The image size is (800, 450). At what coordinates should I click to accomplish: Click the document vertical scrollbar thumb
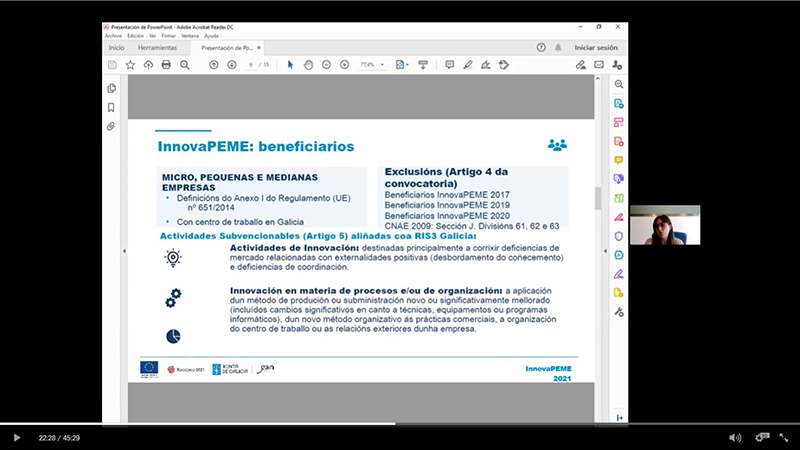tap(598, 198)
